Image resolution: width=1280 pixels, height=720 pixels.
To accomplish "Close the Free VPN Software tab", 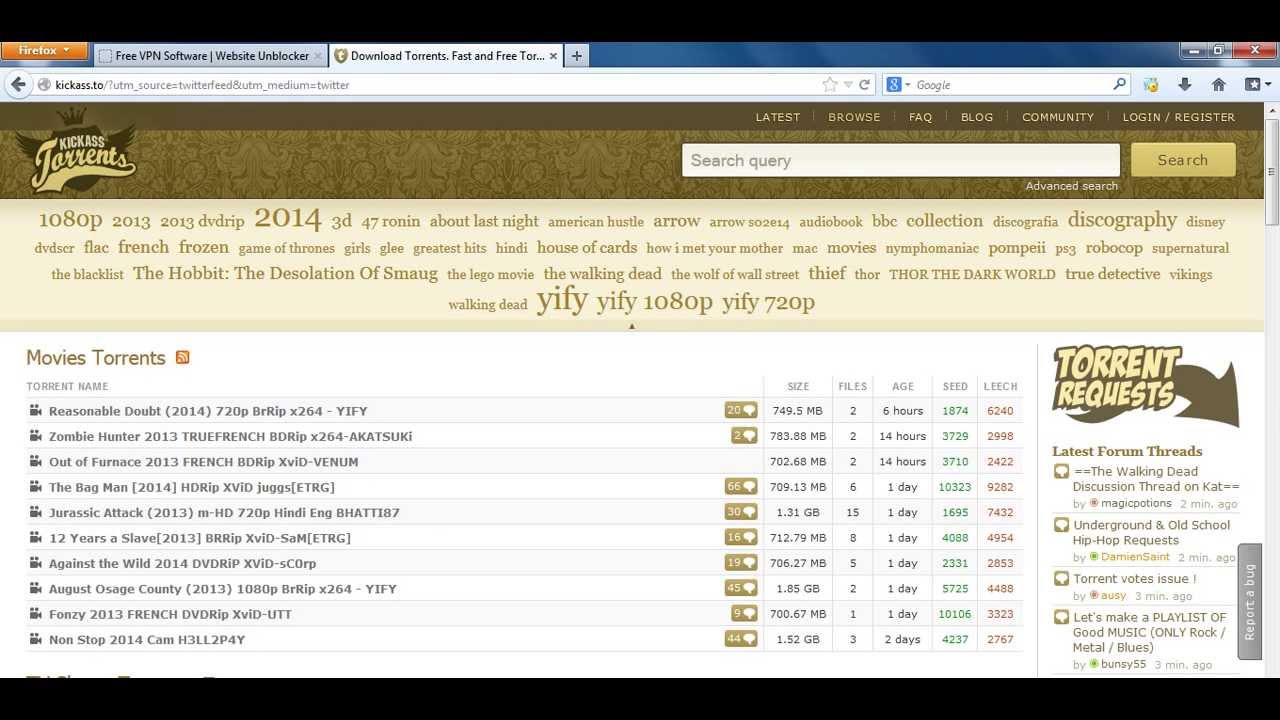I will 318,56.
